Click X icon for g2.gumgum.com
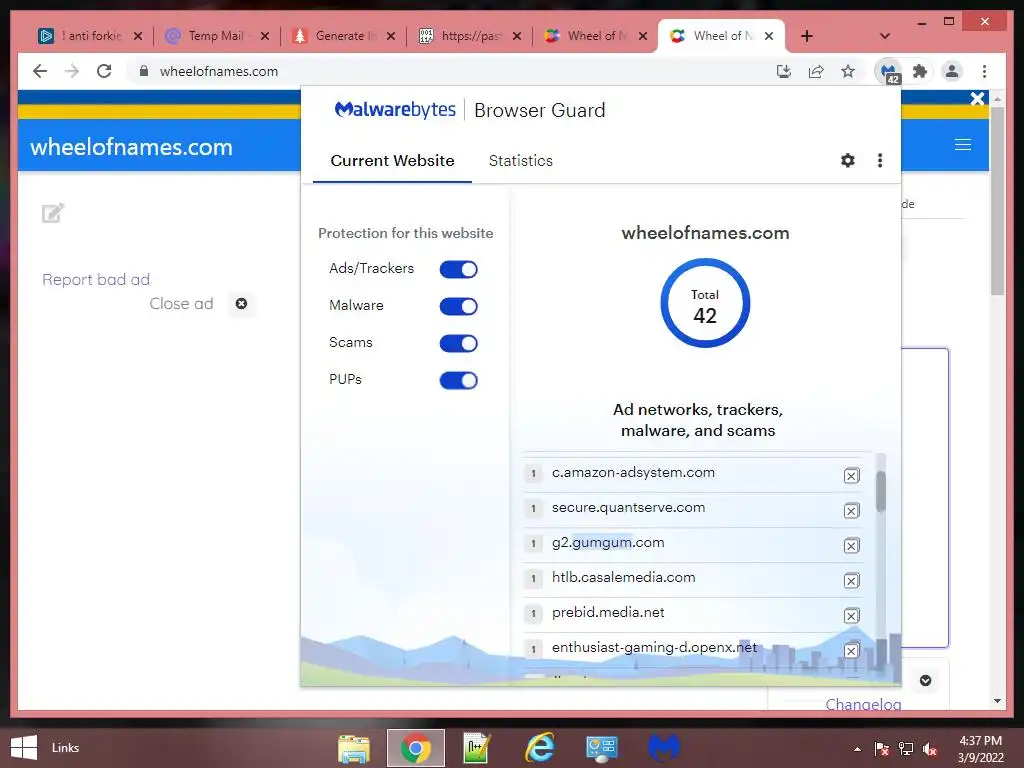Screen dimensions: 1024x768 coord(851,545)
